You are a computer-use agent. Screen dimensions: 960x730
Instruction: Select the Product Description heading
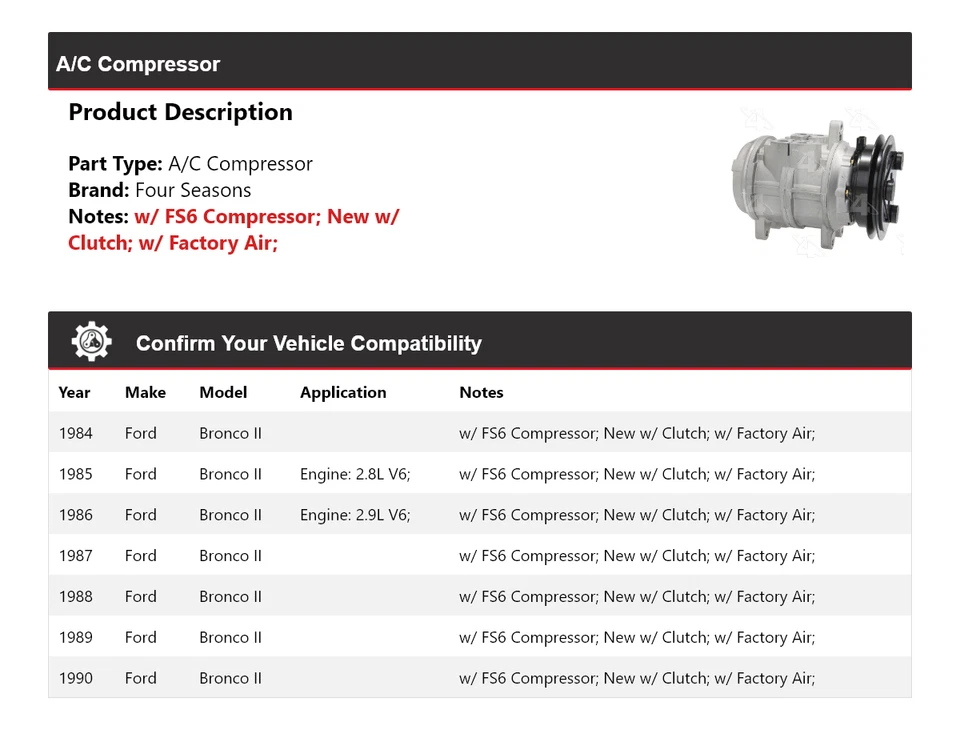point(180,112)
